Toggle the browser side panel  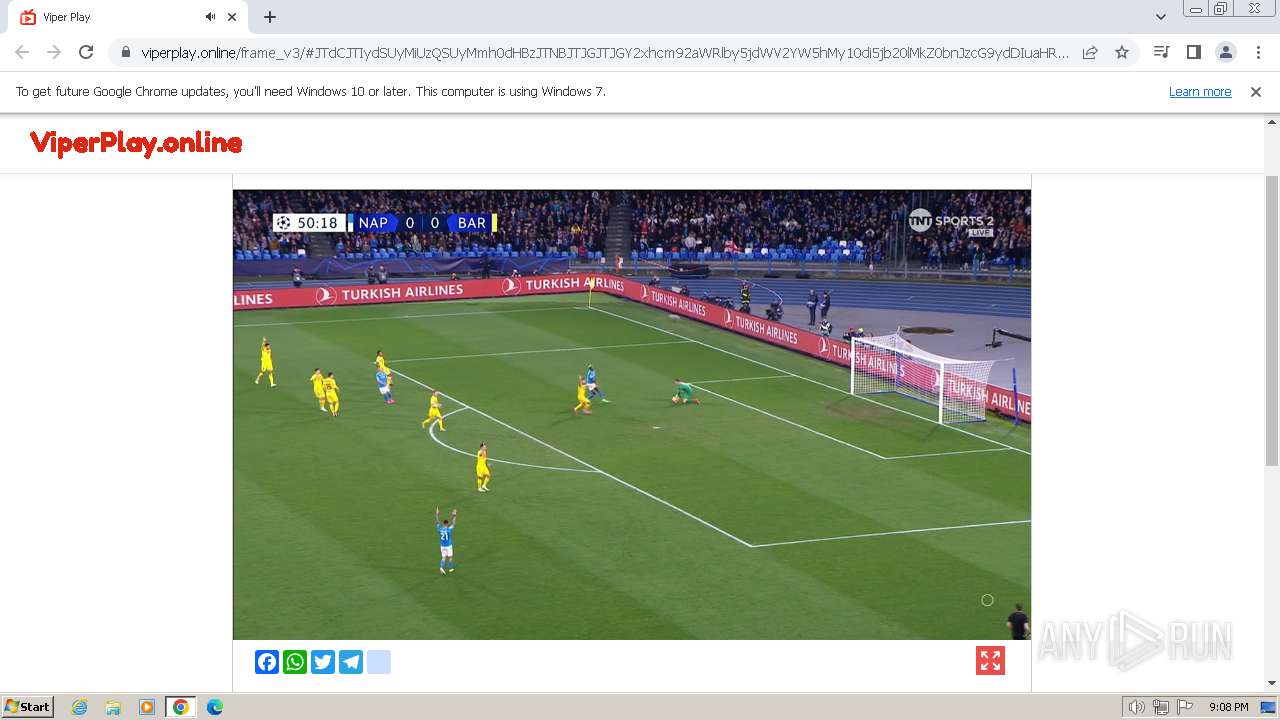(x=1193, y=52)
